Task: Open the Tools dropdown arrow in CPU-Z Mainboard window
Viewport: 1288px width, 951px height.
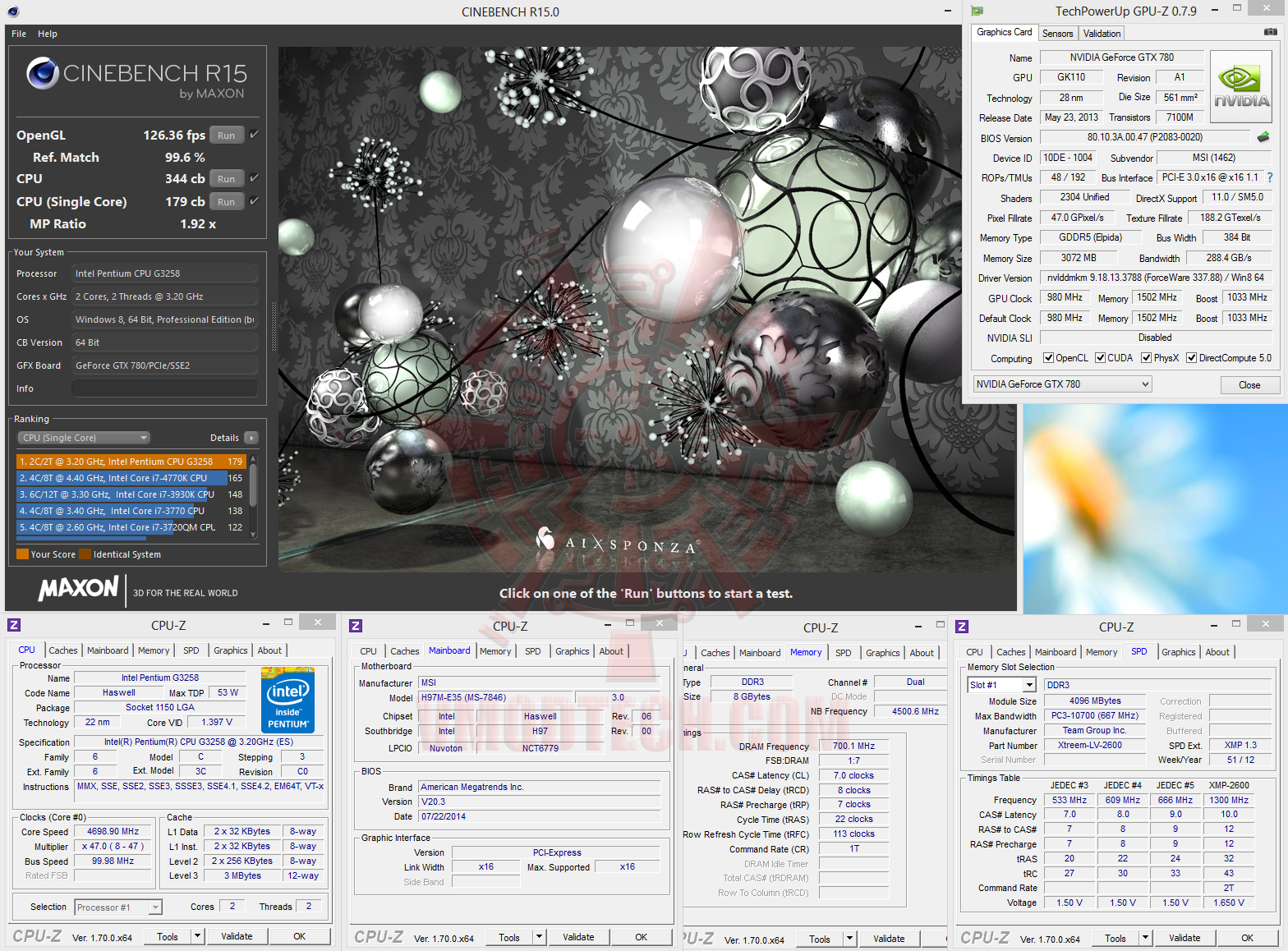Action: (539, 937)
